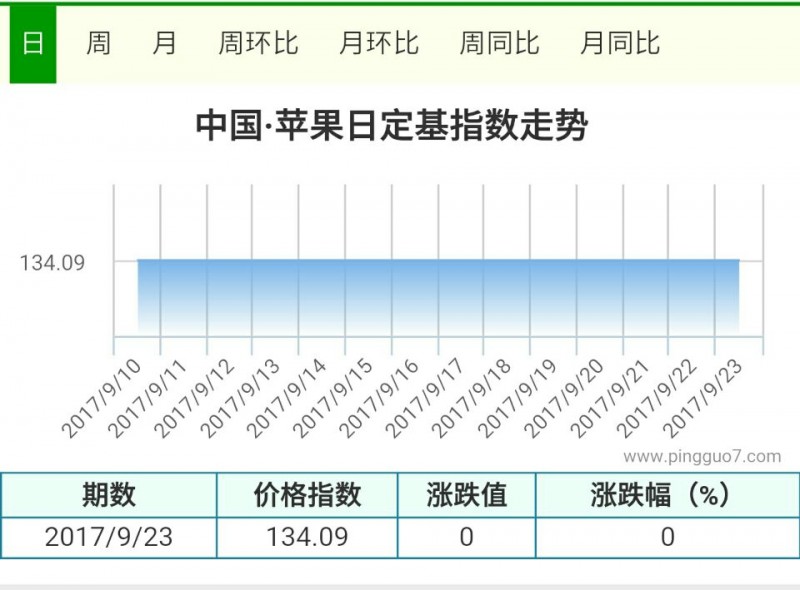Image resolution: width=800 pixels, height=590 pixels.
Task: Click the 涨跌值 cell showing 0
Action: click(466, 537)
